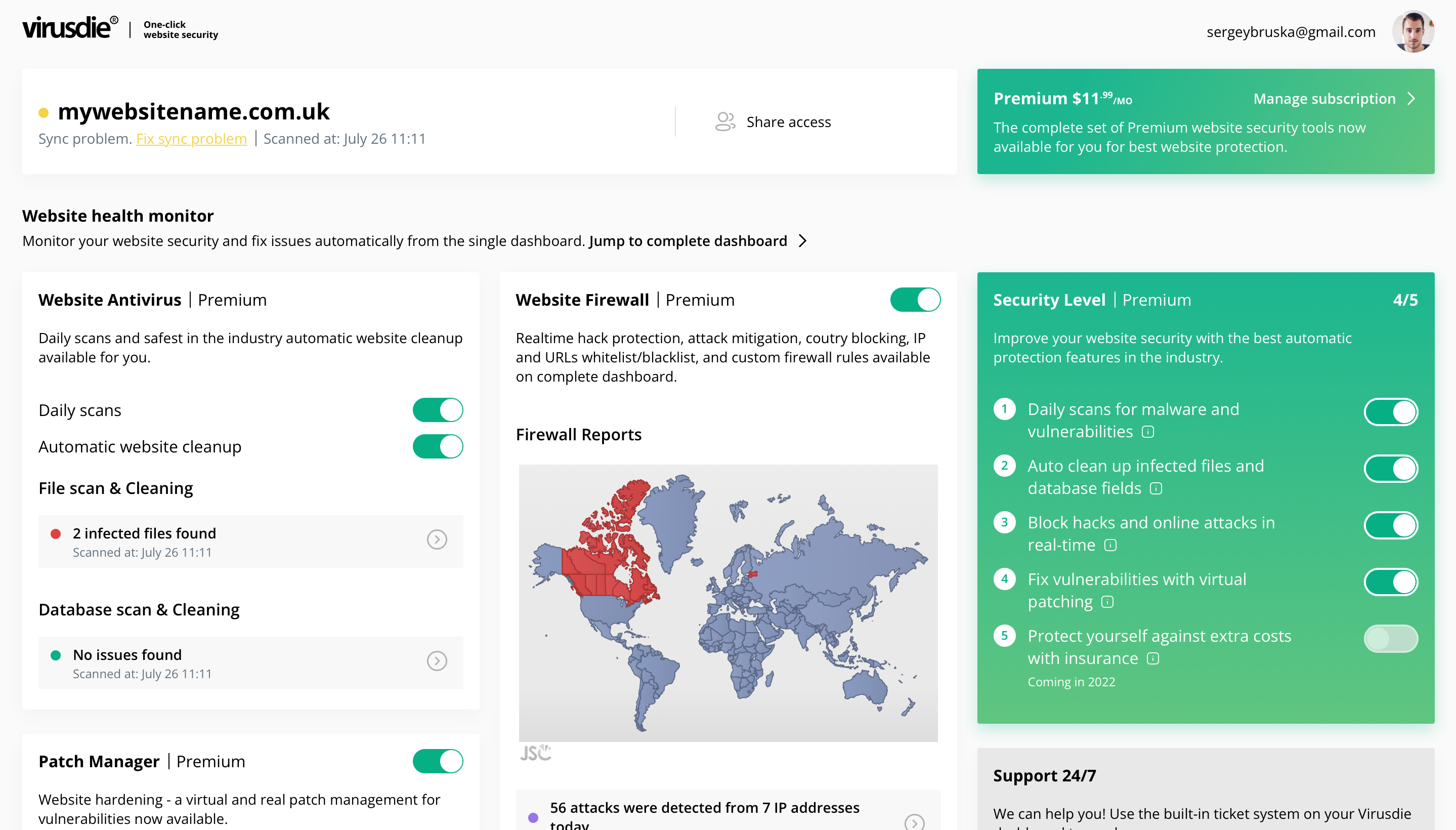
Task: Toggle Fix vulnerabilities with virtual patching switch
Action: tap(1391, 582)
